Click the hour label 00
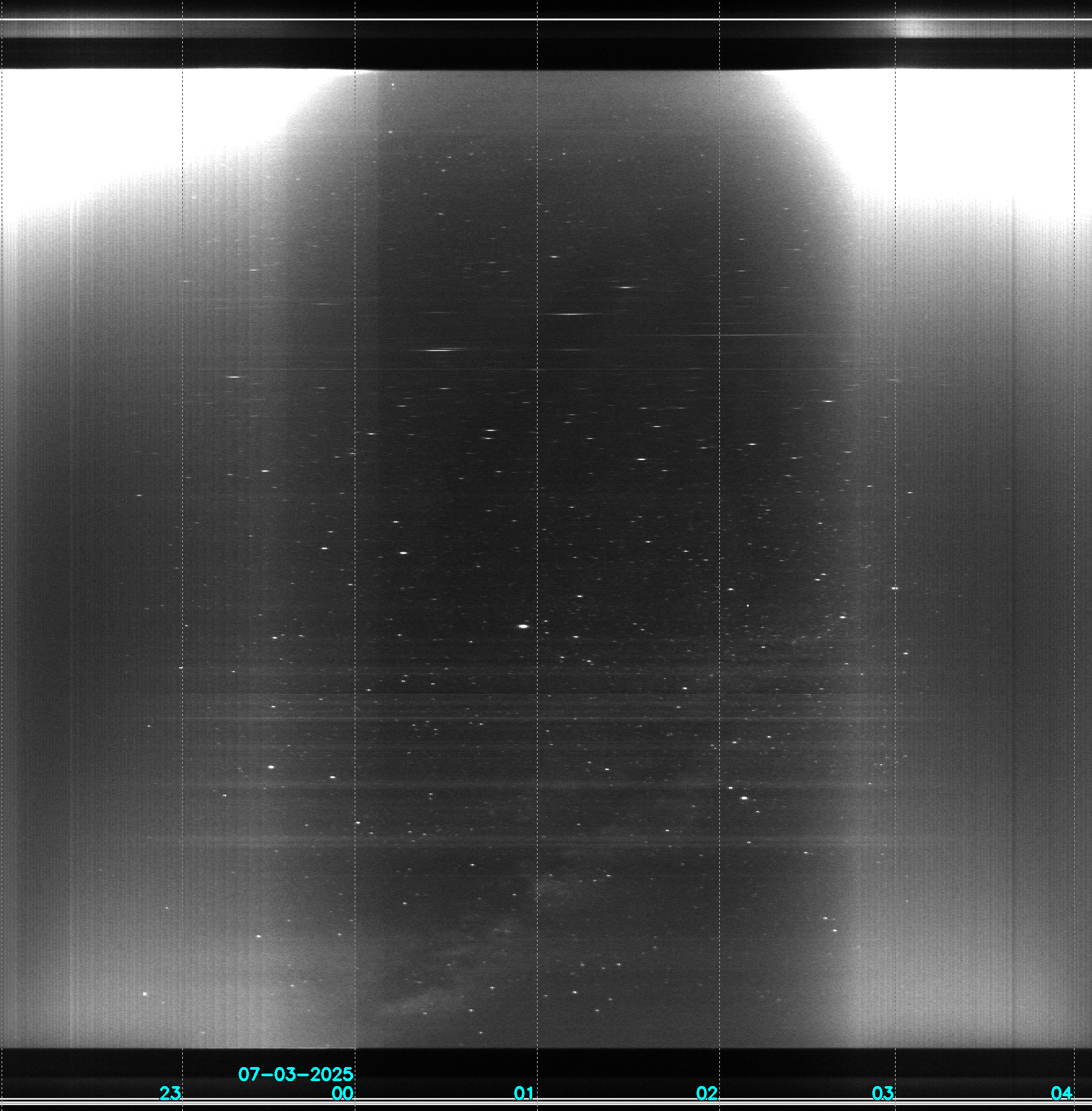The height and width of the screenshot is (1111, 1092). click(x=342, y=1093)
